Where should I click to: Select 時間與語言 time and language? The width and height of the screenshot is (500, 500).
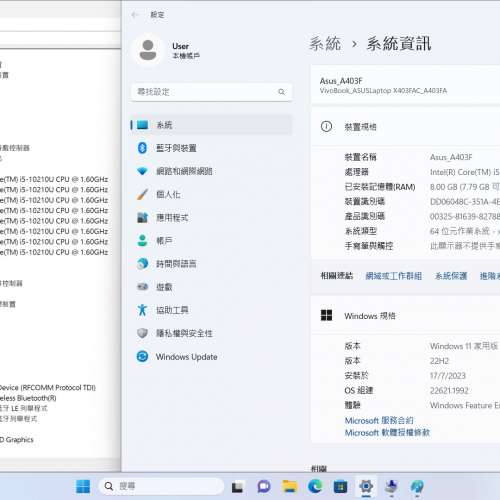(x=211, y=264)
